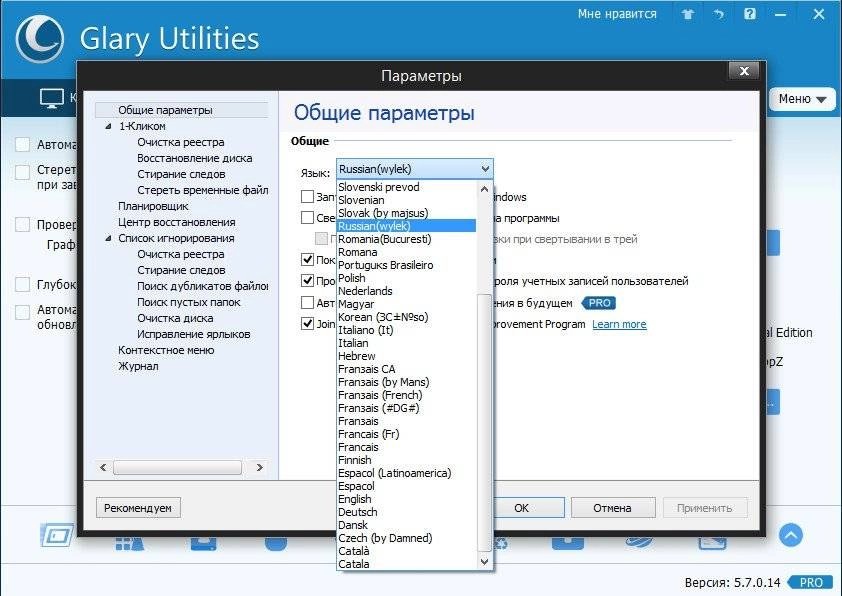
Task: Choose Hebrew from the language list
Action: coord(357,355)
